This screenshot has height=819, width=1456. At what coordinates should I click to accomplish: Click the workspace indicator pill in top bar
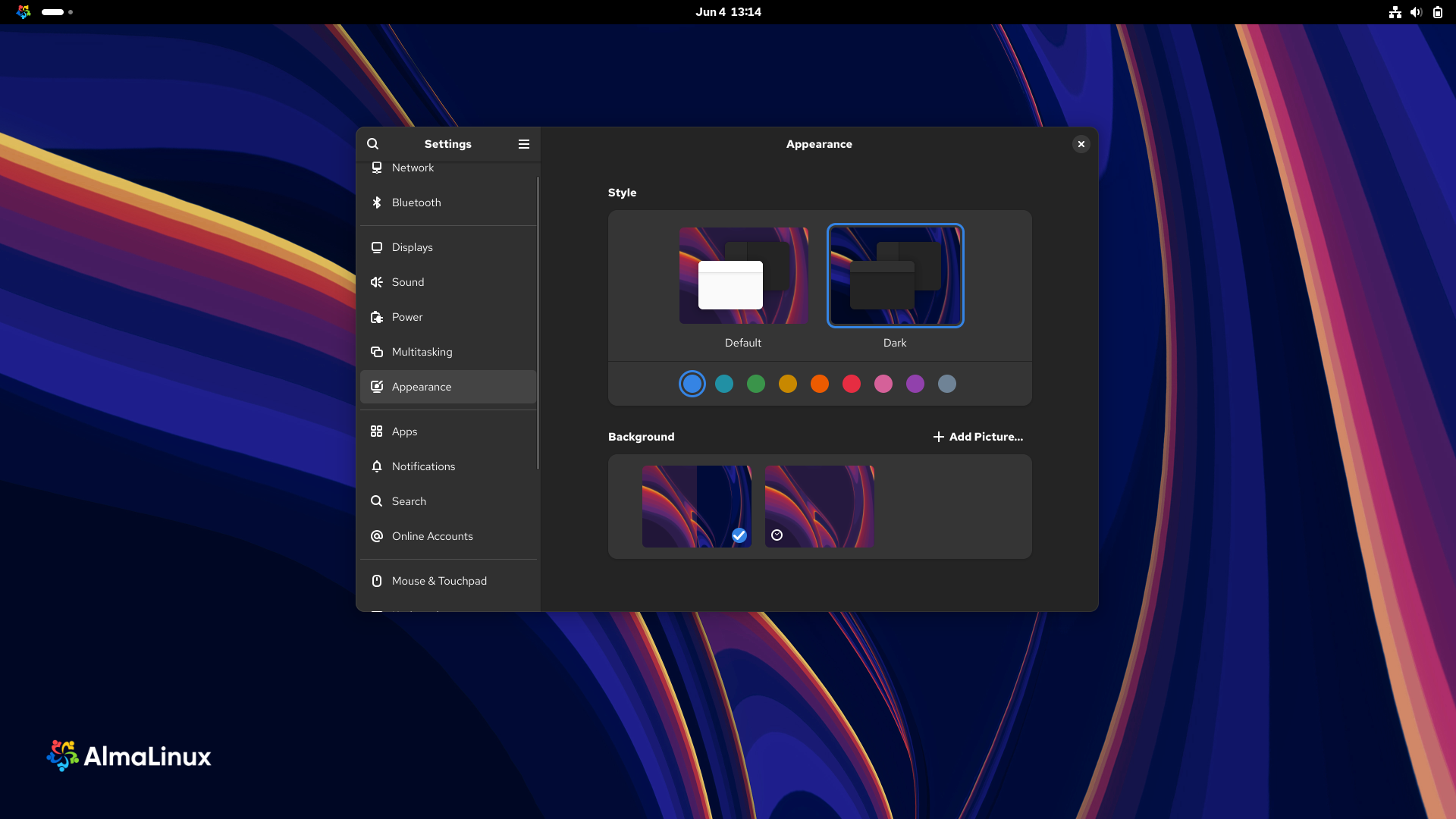pyautogui.click(x=52, y=12)
